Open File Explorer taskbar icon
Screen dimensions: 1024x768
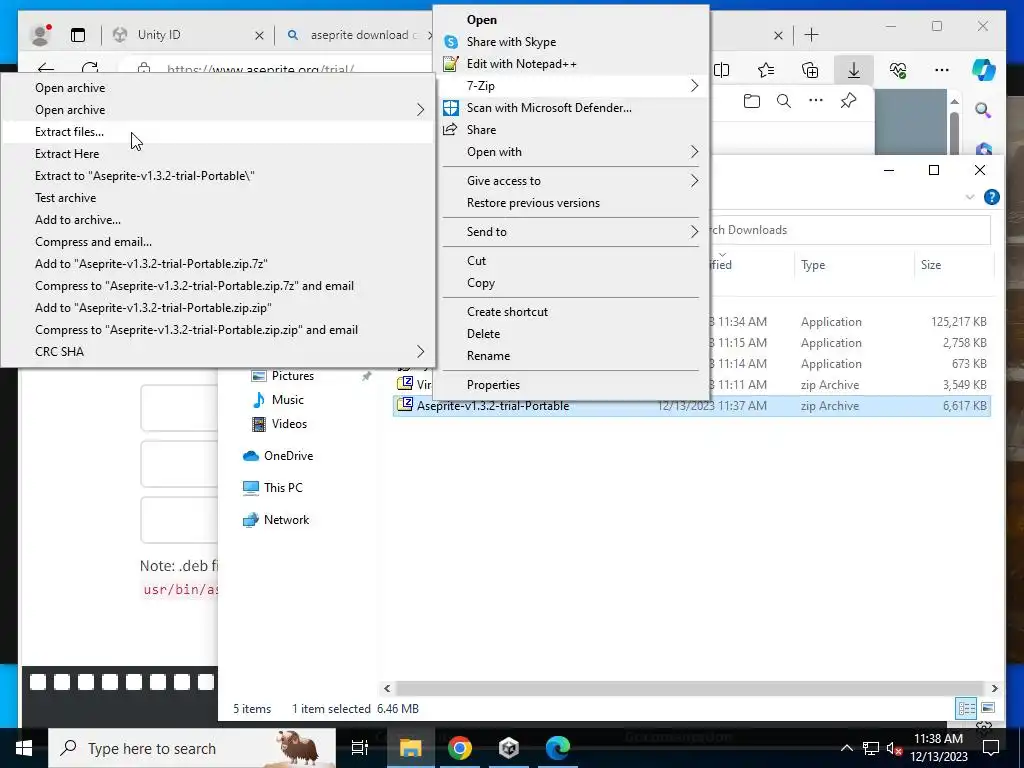pos(411,748)
